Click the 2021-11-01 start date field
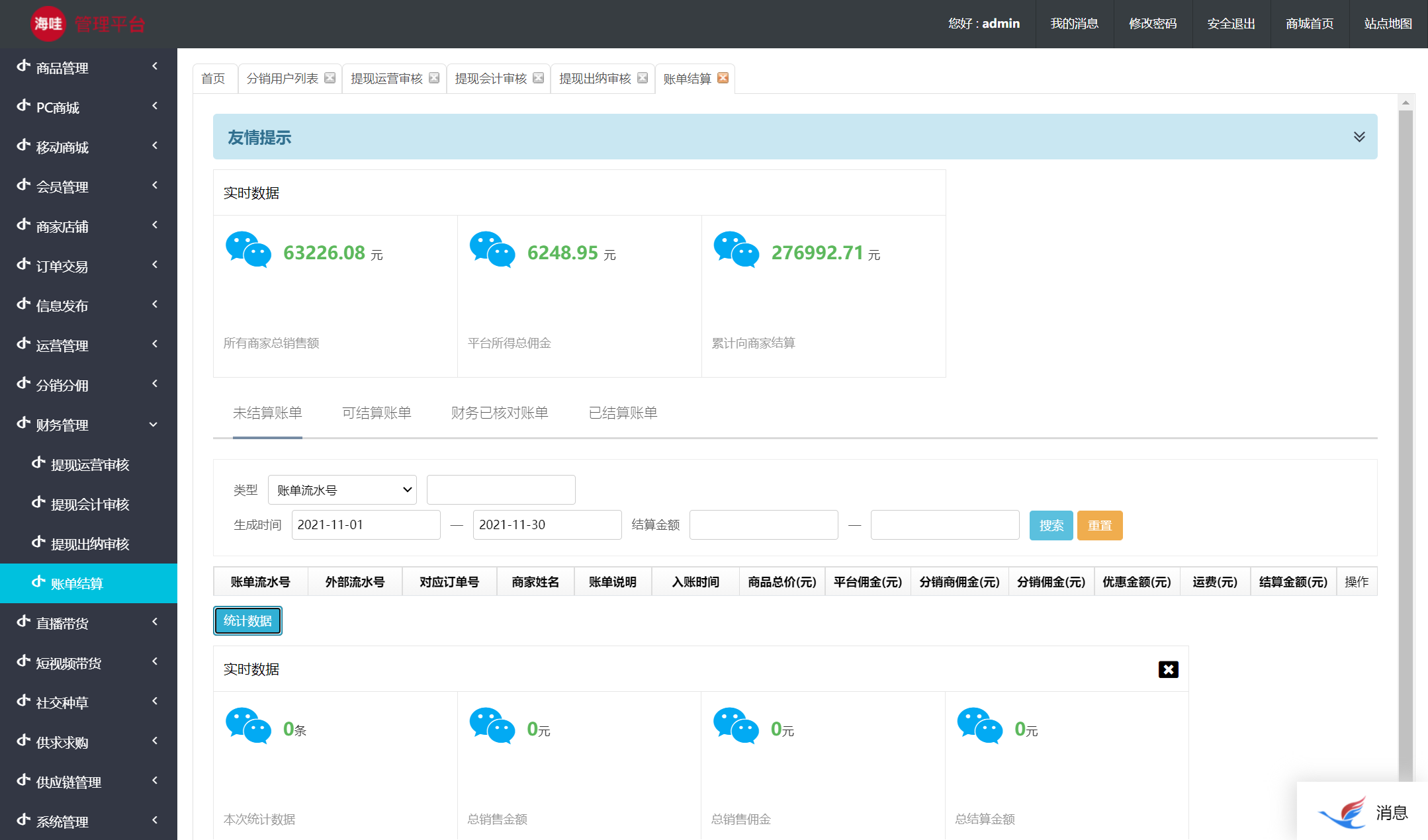1428x840 pixels. [365, 525]
